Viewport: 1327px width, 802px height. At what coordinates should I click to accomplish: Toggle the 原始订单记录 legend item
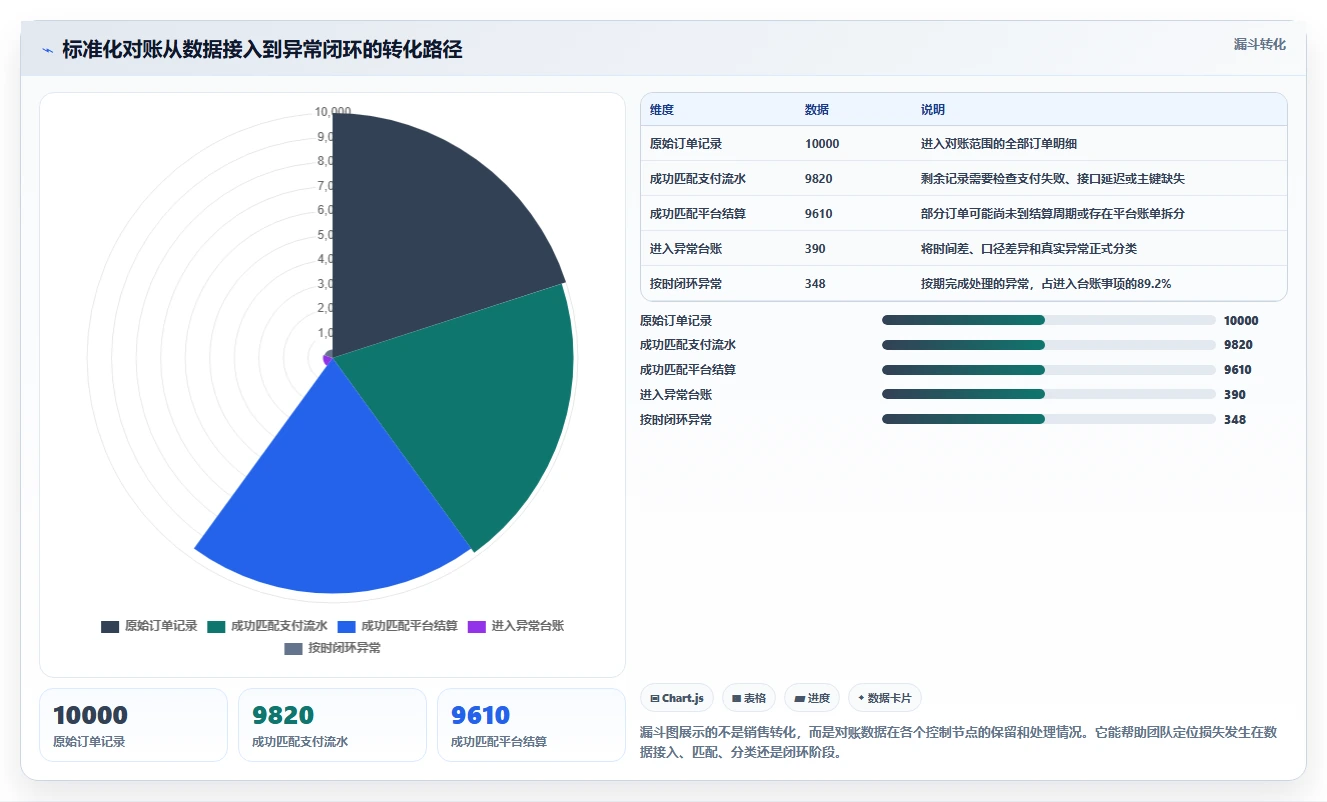click(x=149, y=626)
